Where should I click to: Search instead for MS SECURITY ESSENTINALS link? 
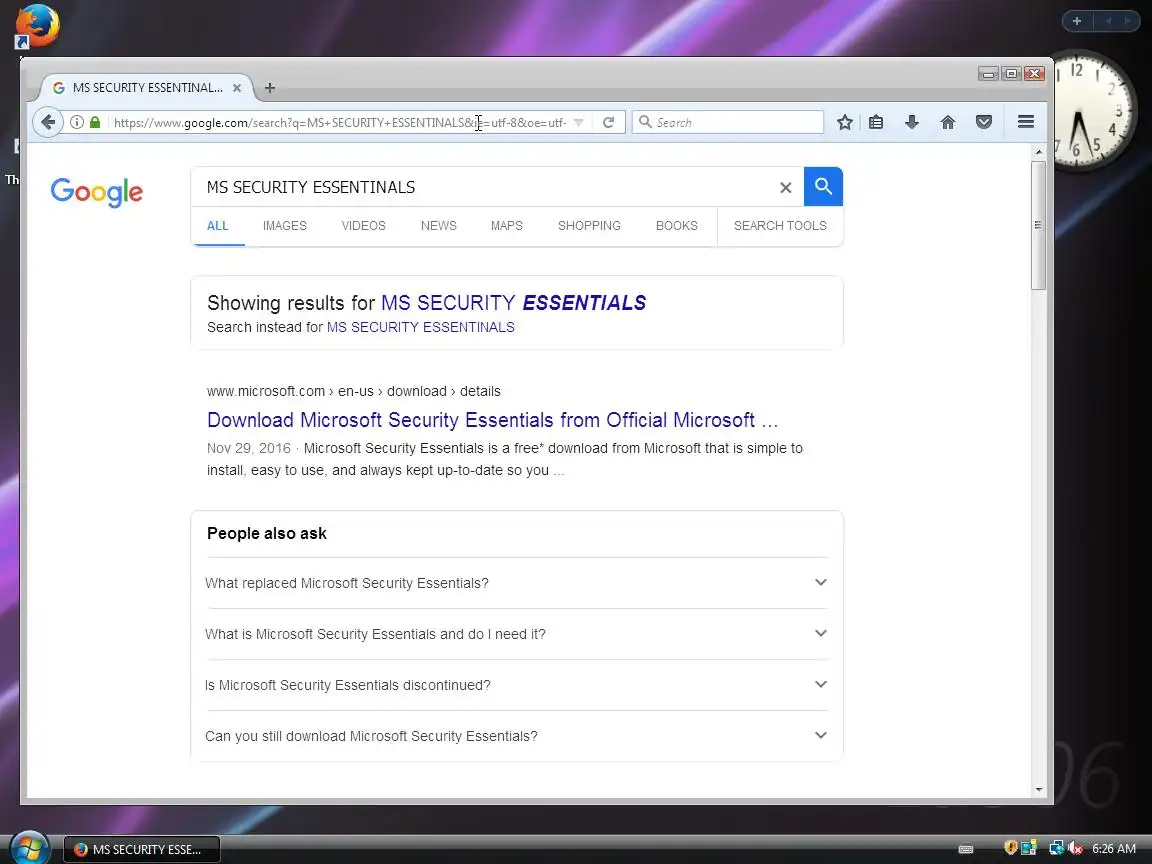coord(420,327)
